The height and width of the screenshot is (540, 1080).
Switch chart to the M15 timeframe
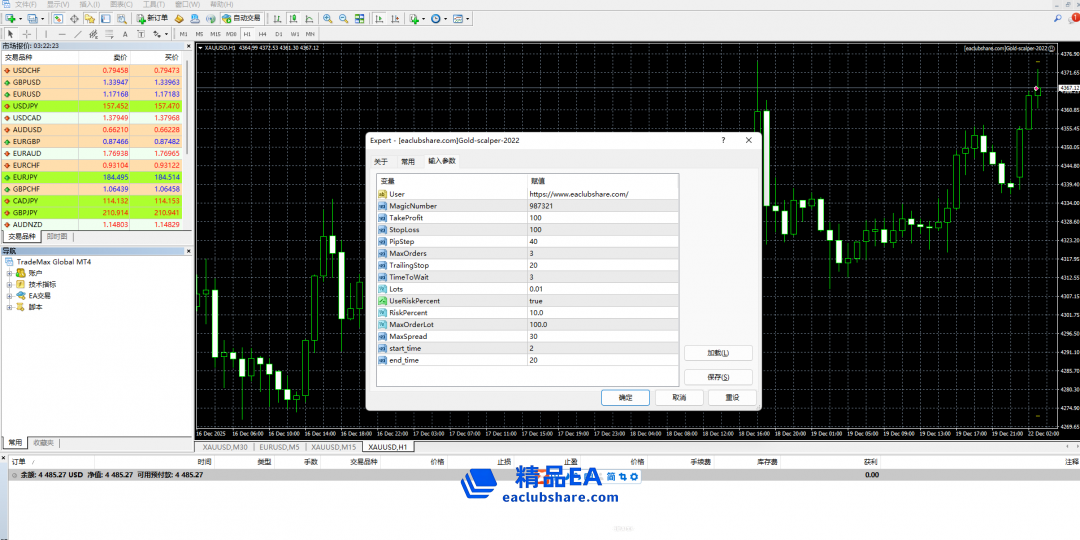pyautogui.click(x=215, y=34)
